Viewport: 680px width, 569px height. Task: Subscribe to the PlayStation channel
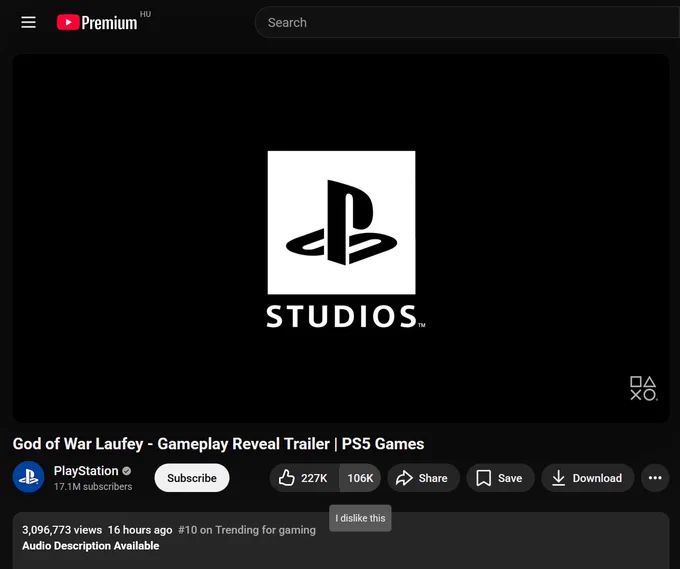[x=192, y=478]
